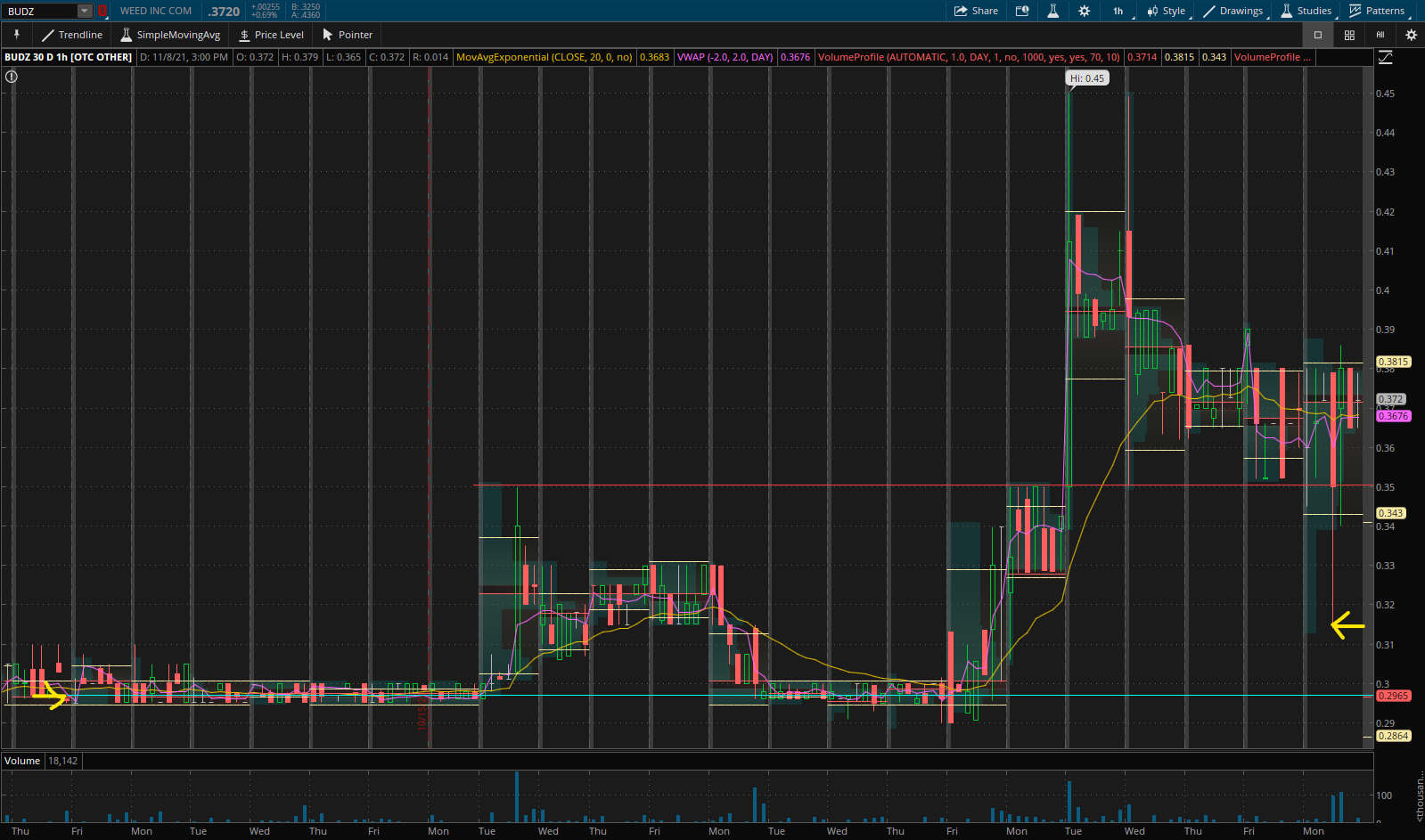
Task: Click the 0.343 yellow price axis label
Action: (x=1390, y=513)
